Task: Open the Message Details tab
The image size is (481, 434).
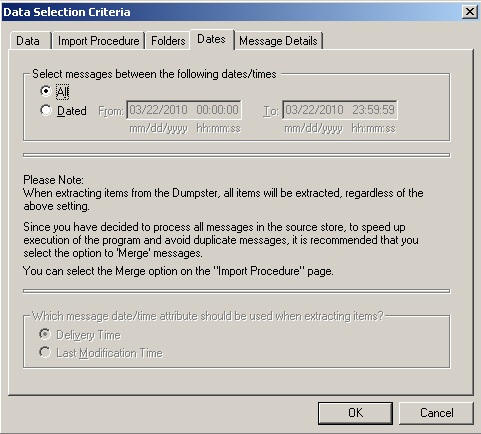Action: 278,41
